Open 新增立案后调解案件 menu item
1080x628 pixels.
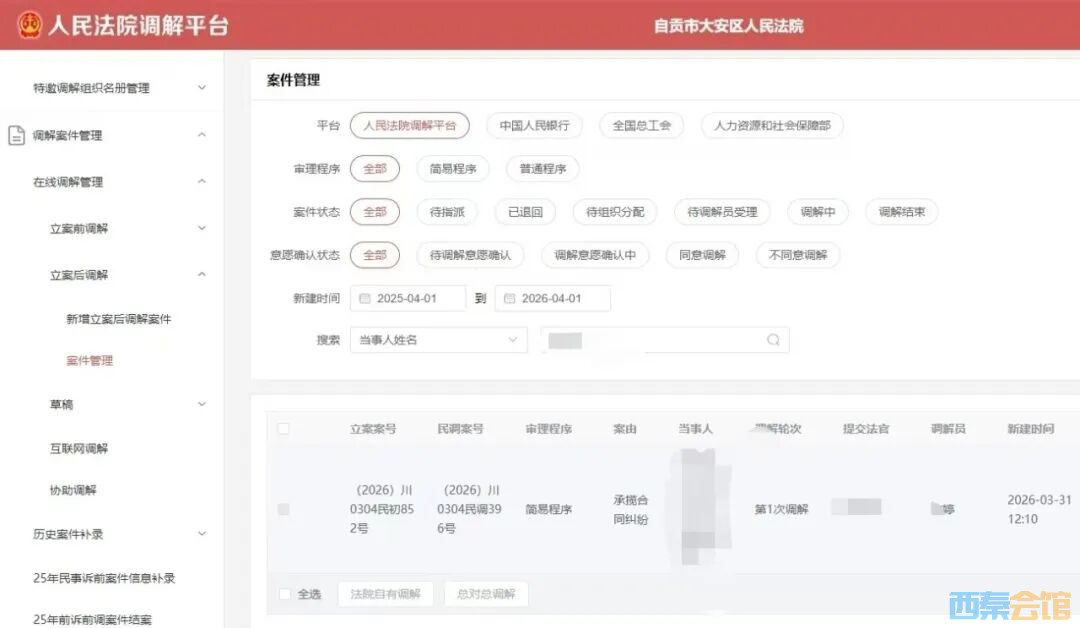(119, 319)
